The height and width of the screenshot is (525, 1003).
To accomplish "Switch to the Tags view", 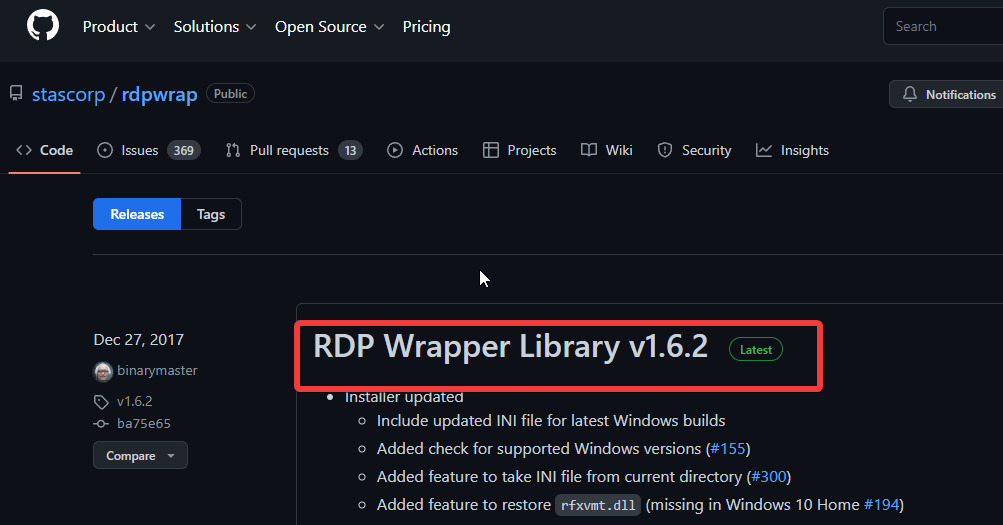I will pos(211,214).
